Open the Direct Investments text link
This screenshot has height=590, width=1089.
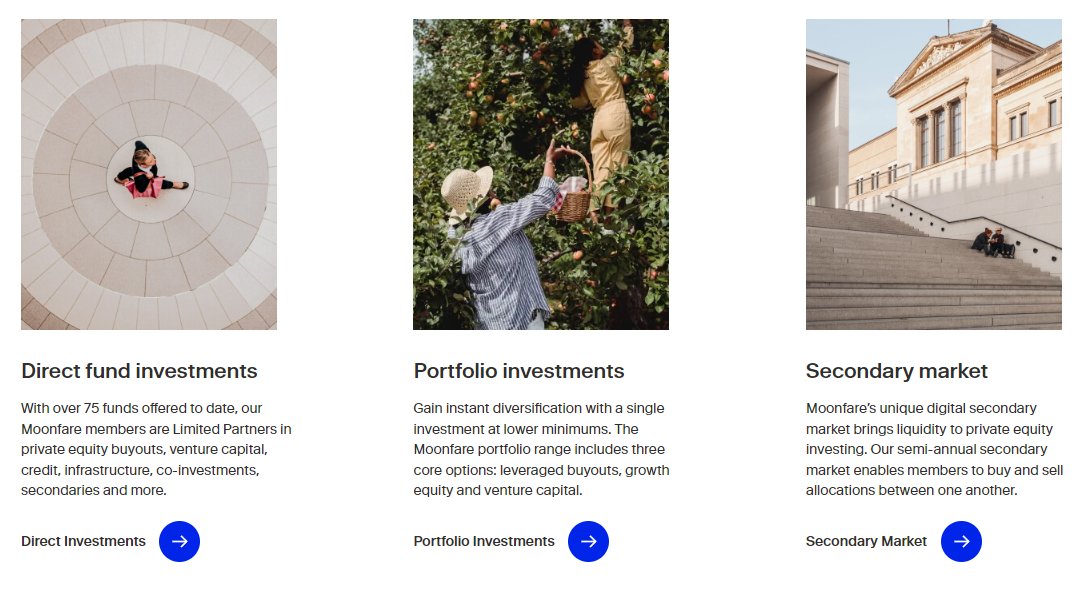point(83,541)
